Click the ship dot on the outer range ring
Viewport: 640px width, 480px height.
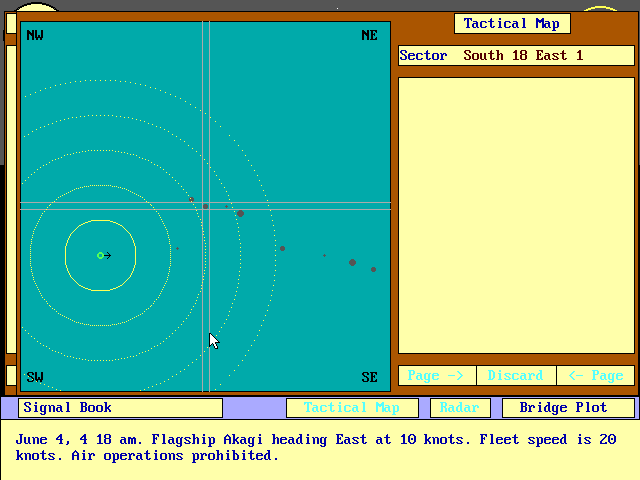click(x=282, y=248)
